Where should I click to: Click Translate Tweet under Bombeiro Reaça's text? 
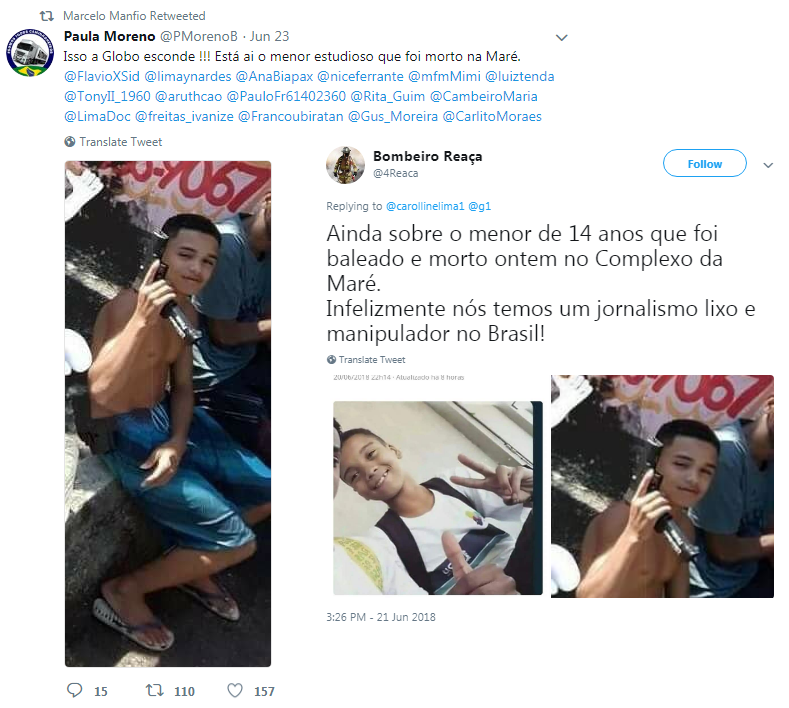coord(372,360)
